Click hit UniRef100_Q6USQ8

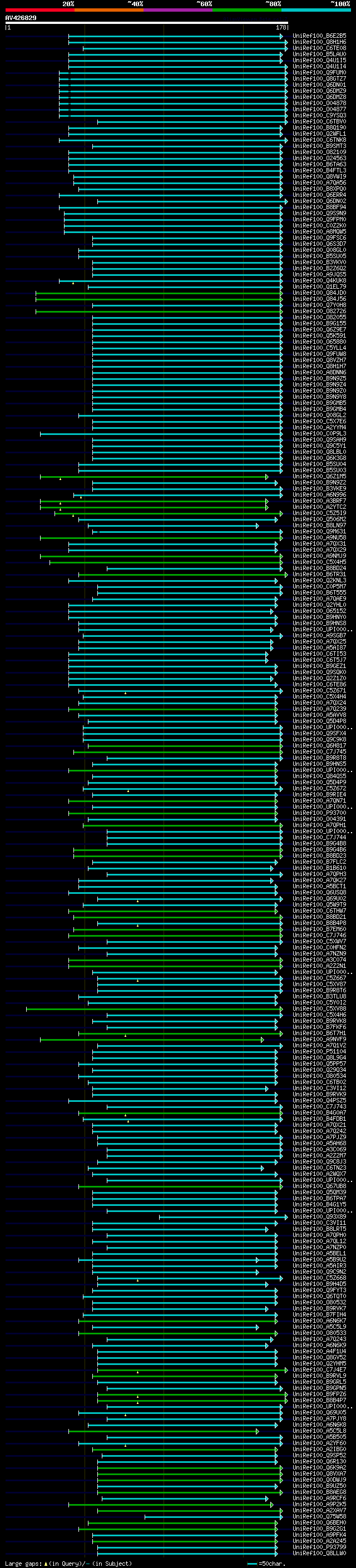[x=319, y=892]
